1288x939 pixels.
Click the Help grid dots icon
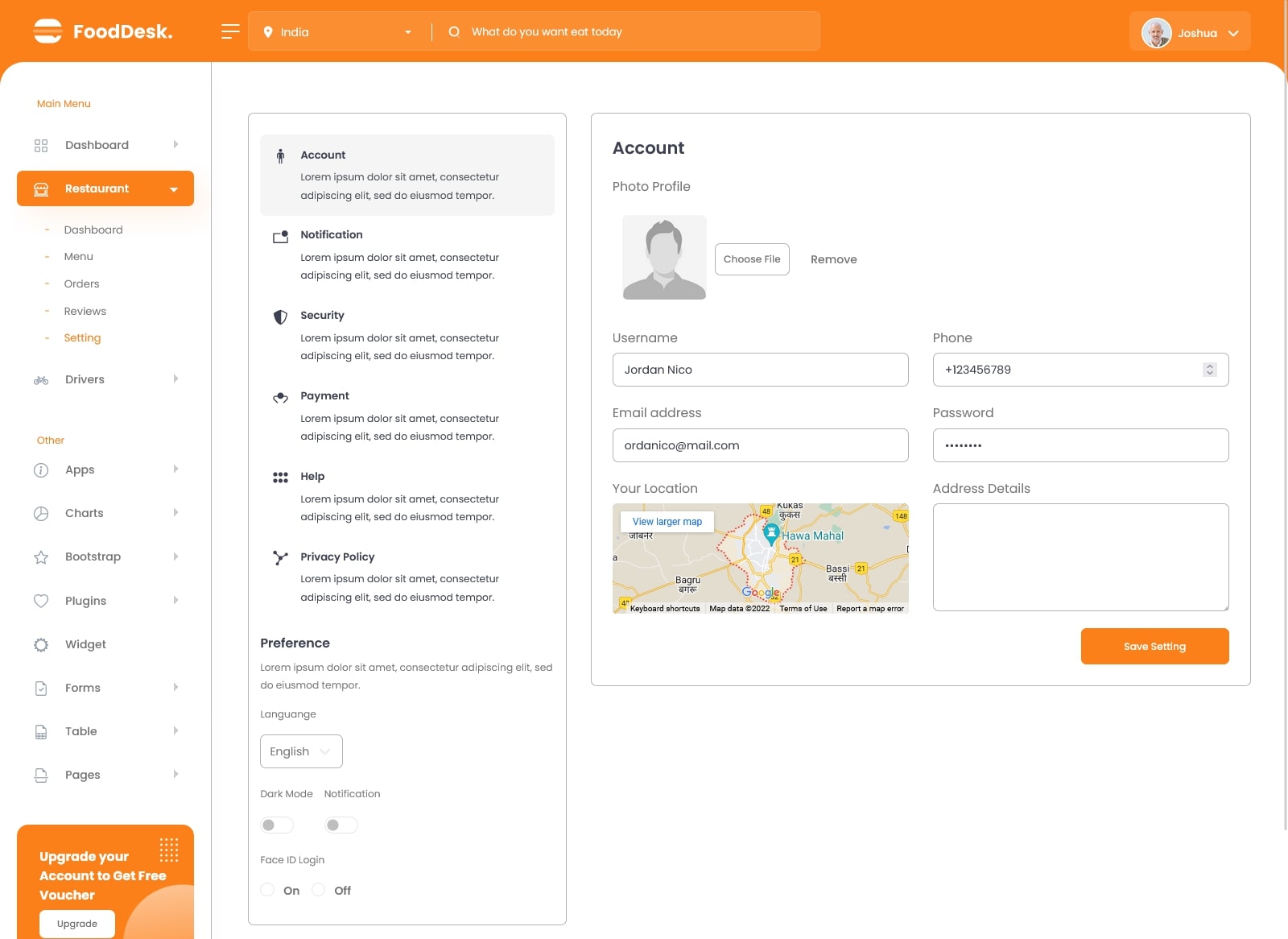(x=280, y=478)
